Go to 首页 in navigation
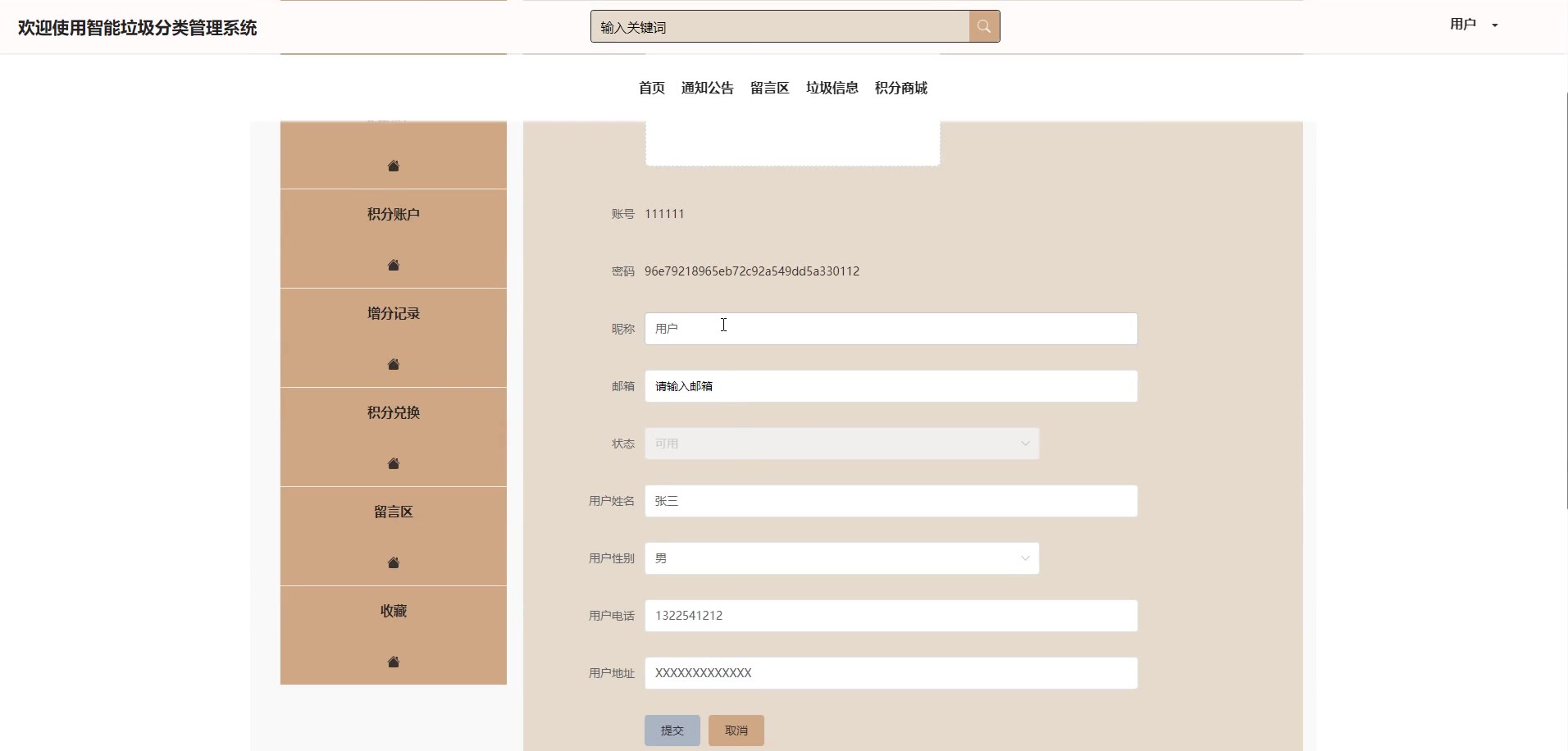 click(x=652, y=88)
